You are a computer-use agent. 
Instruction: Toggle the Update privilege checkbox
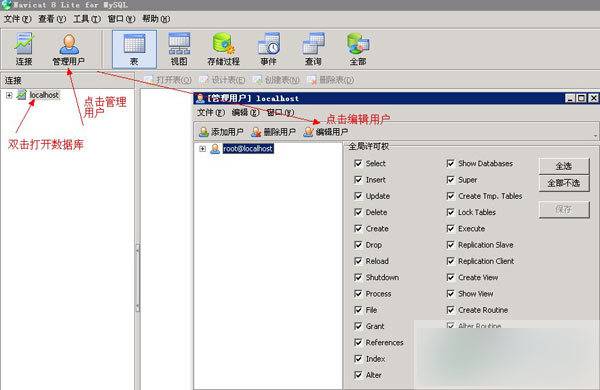tap(358, 196)
